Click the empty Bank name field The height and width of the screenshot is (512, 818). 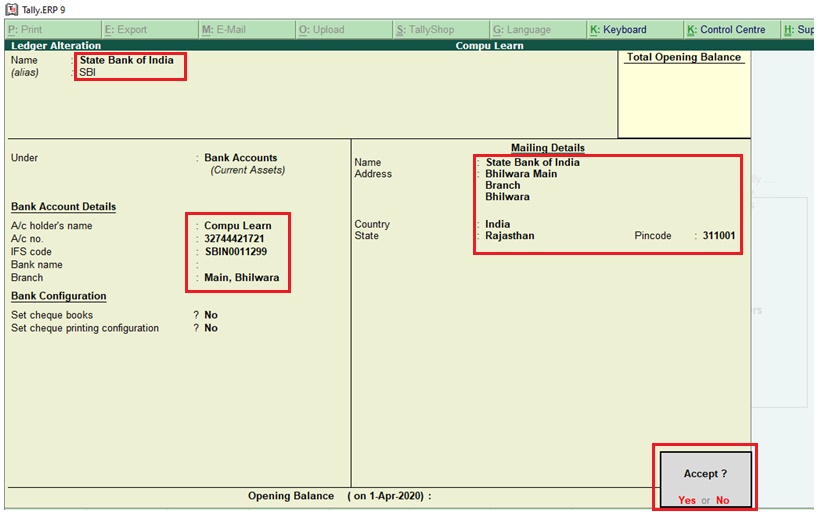240,265
